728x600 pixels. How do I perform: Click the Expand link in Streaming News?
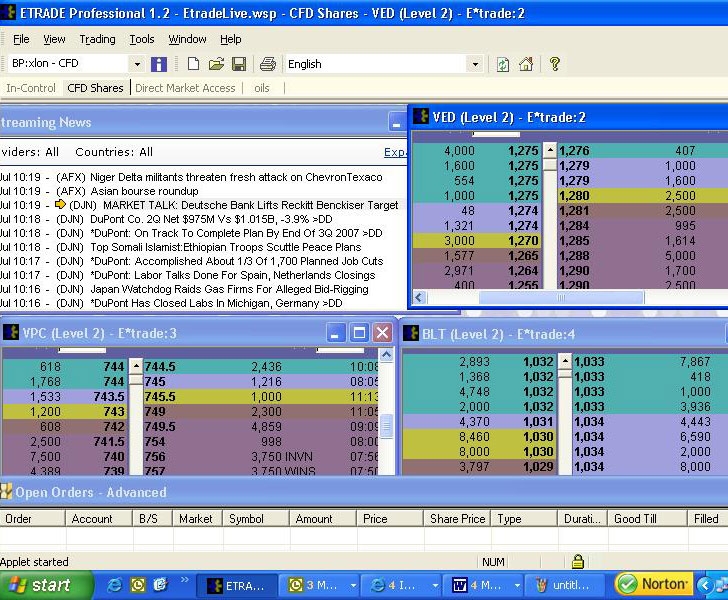pos(395,152)
